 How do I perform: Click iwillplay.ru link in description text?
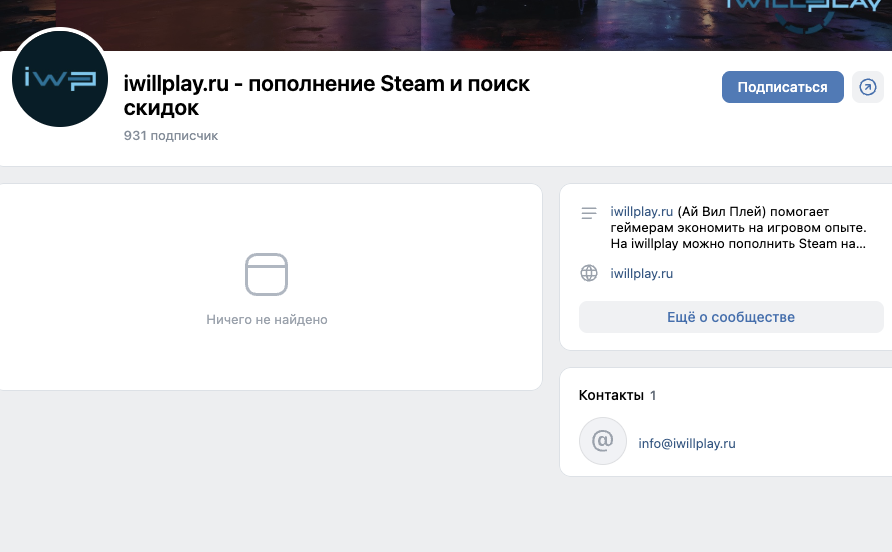point(641,212)
